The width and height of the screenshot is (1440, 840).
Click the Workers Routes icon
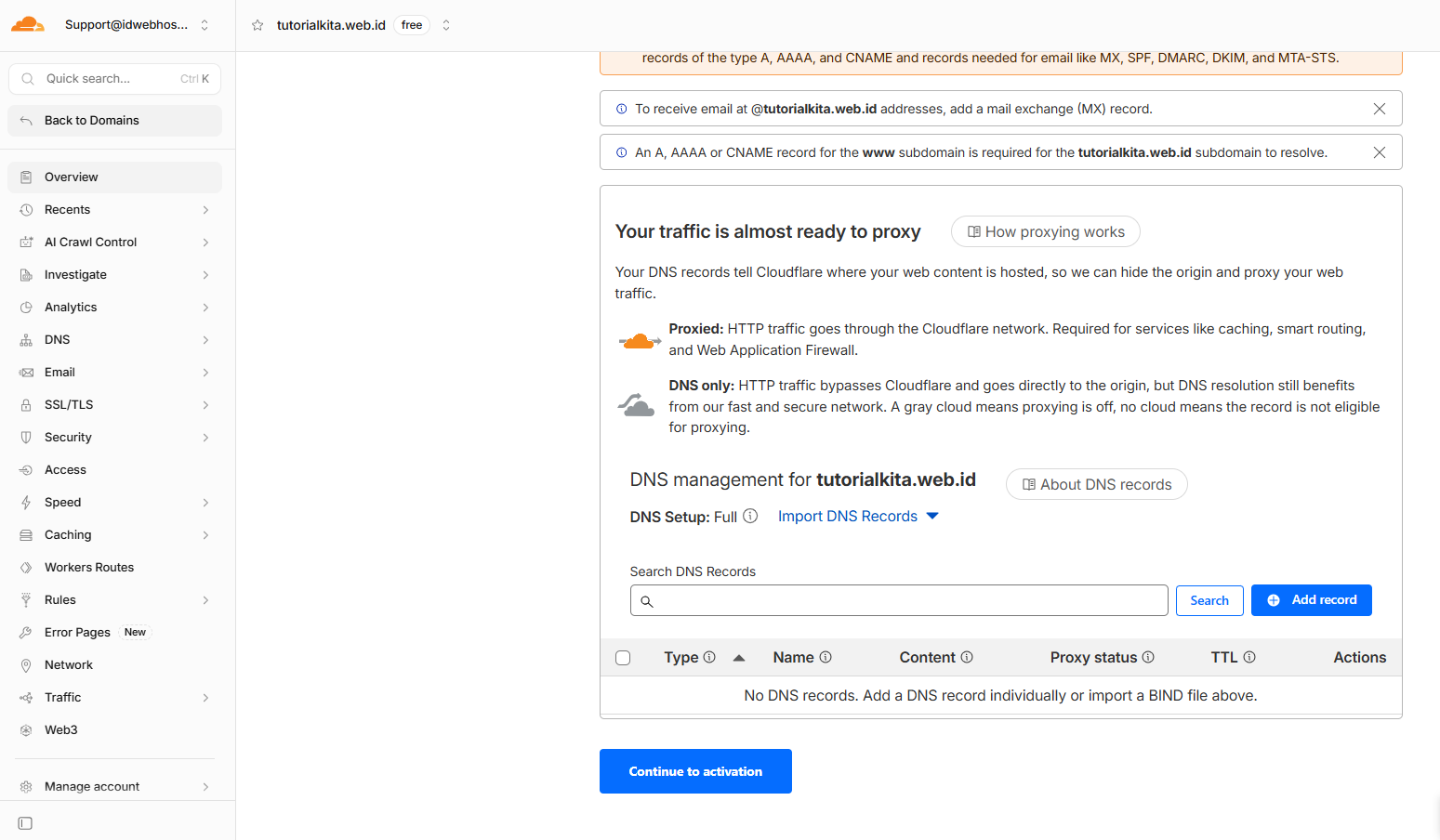[26, 568]
